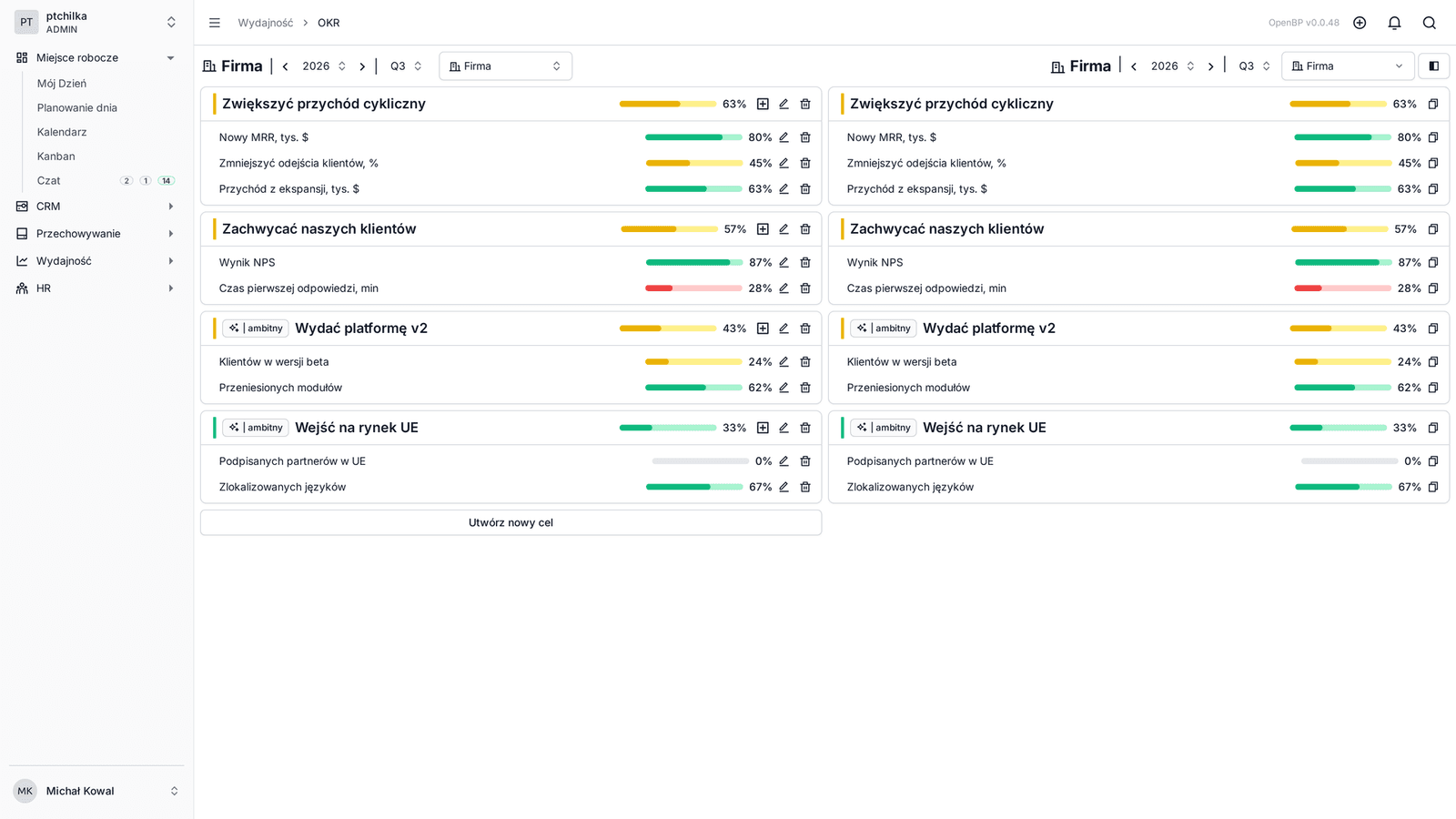Open the search magnifier icon
The image size is (1456, 819).
point(1430,23)
